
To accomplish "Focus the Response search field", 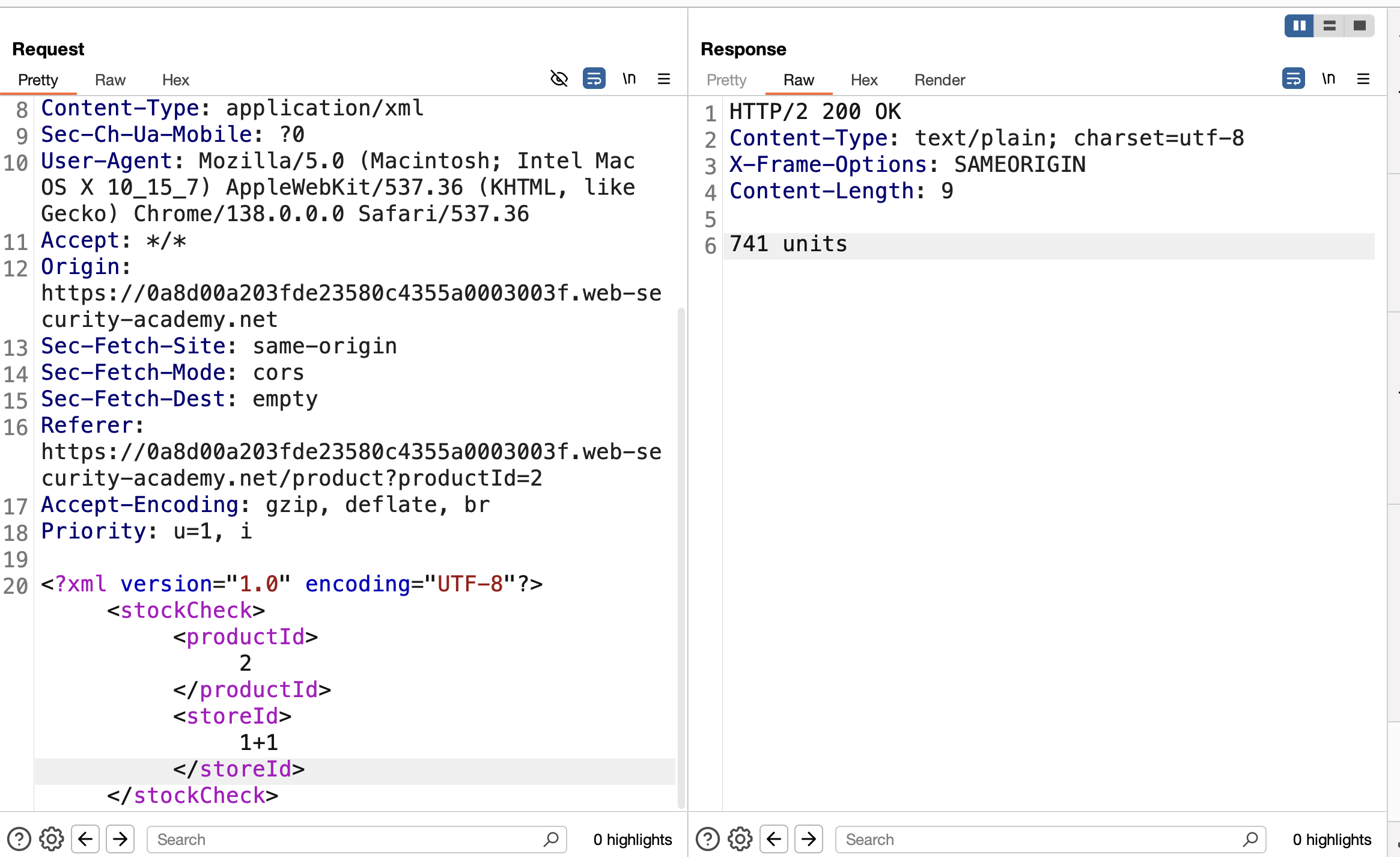I will pyautogui.click(x=1051, y=840).
